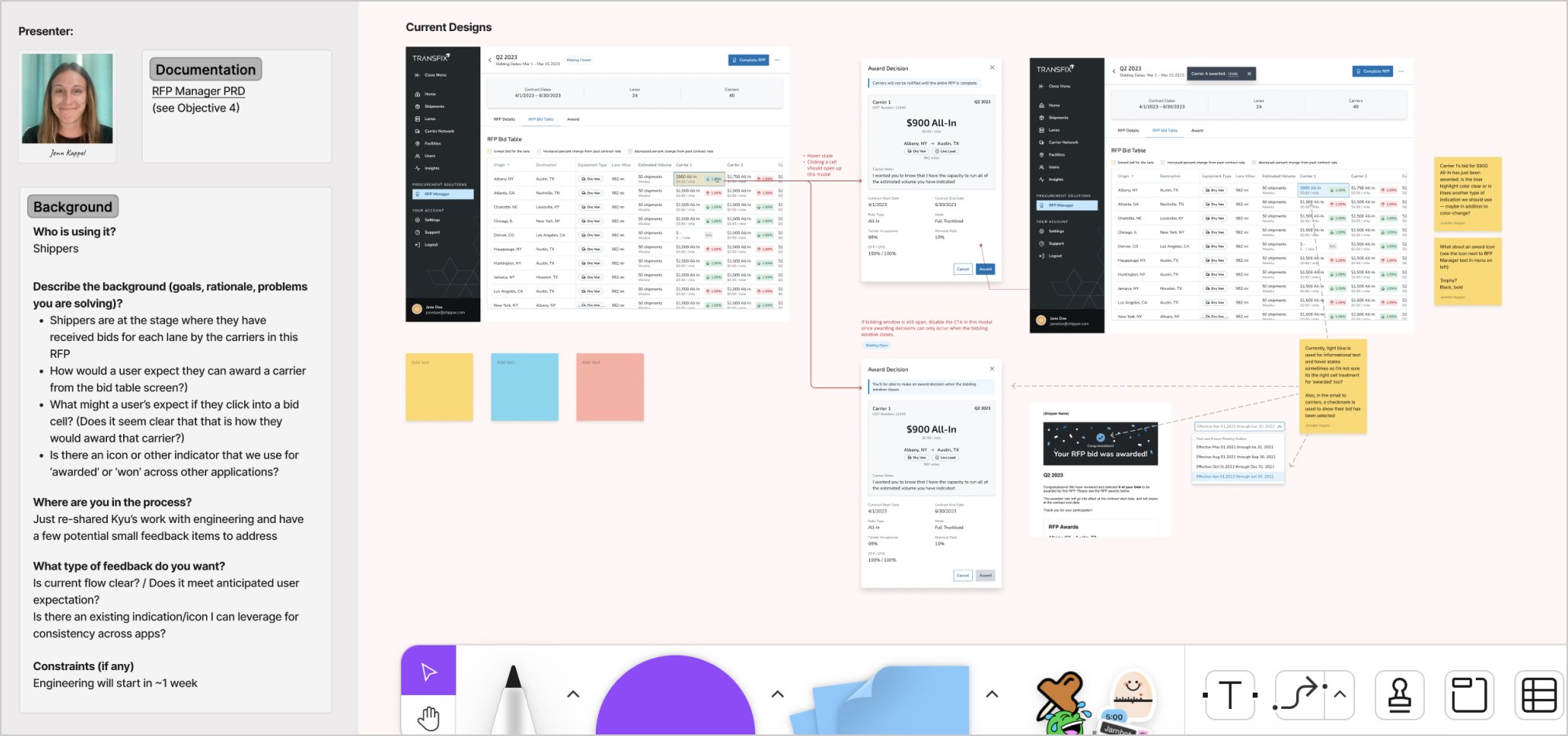Select the Text tool
Screen dimensions: 1568x736
[1230, 695]
